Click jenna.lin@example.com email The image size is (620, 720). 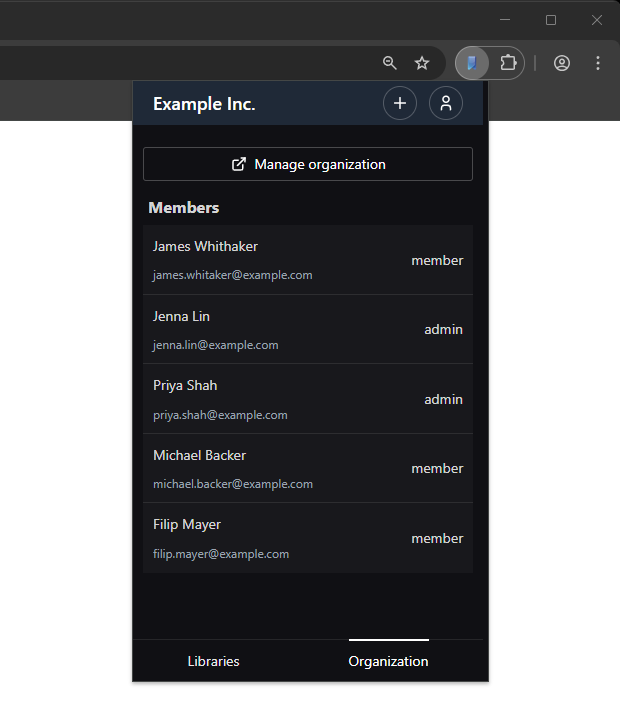(x=215, y=345)
